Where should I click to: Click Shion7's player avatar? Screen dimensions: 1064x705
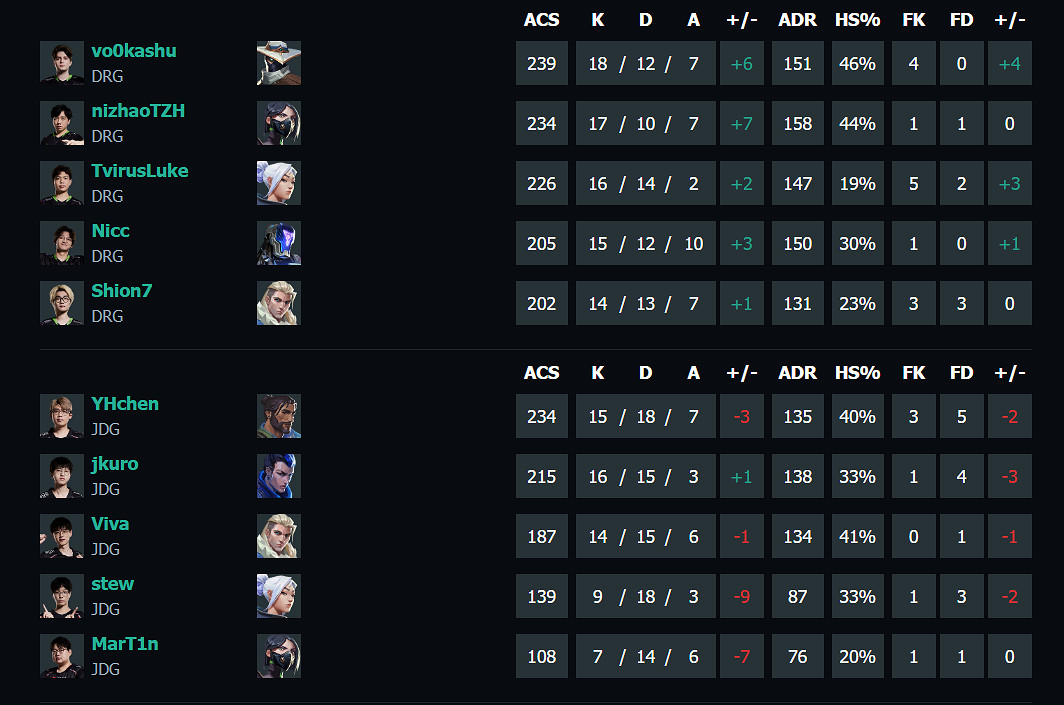tap(62, 303)
